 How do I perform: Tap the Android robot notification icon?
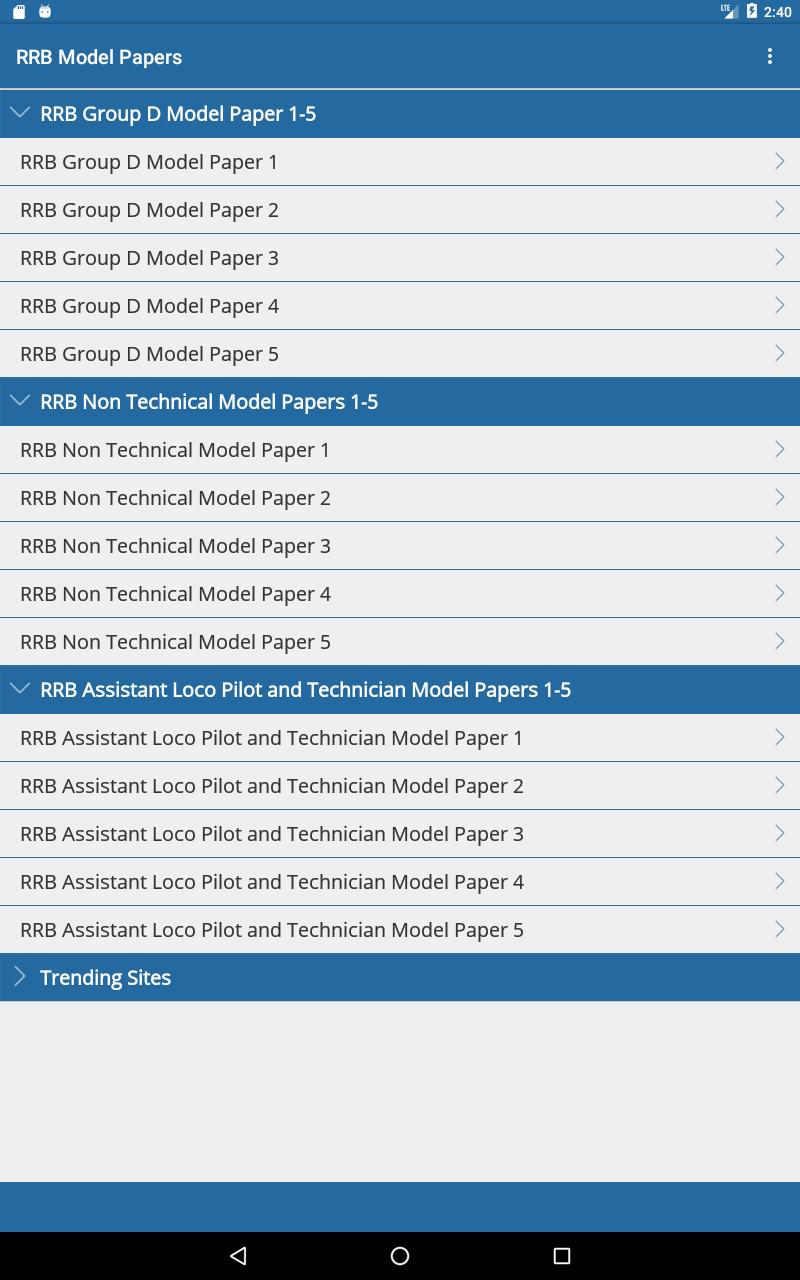coord(45,12)
